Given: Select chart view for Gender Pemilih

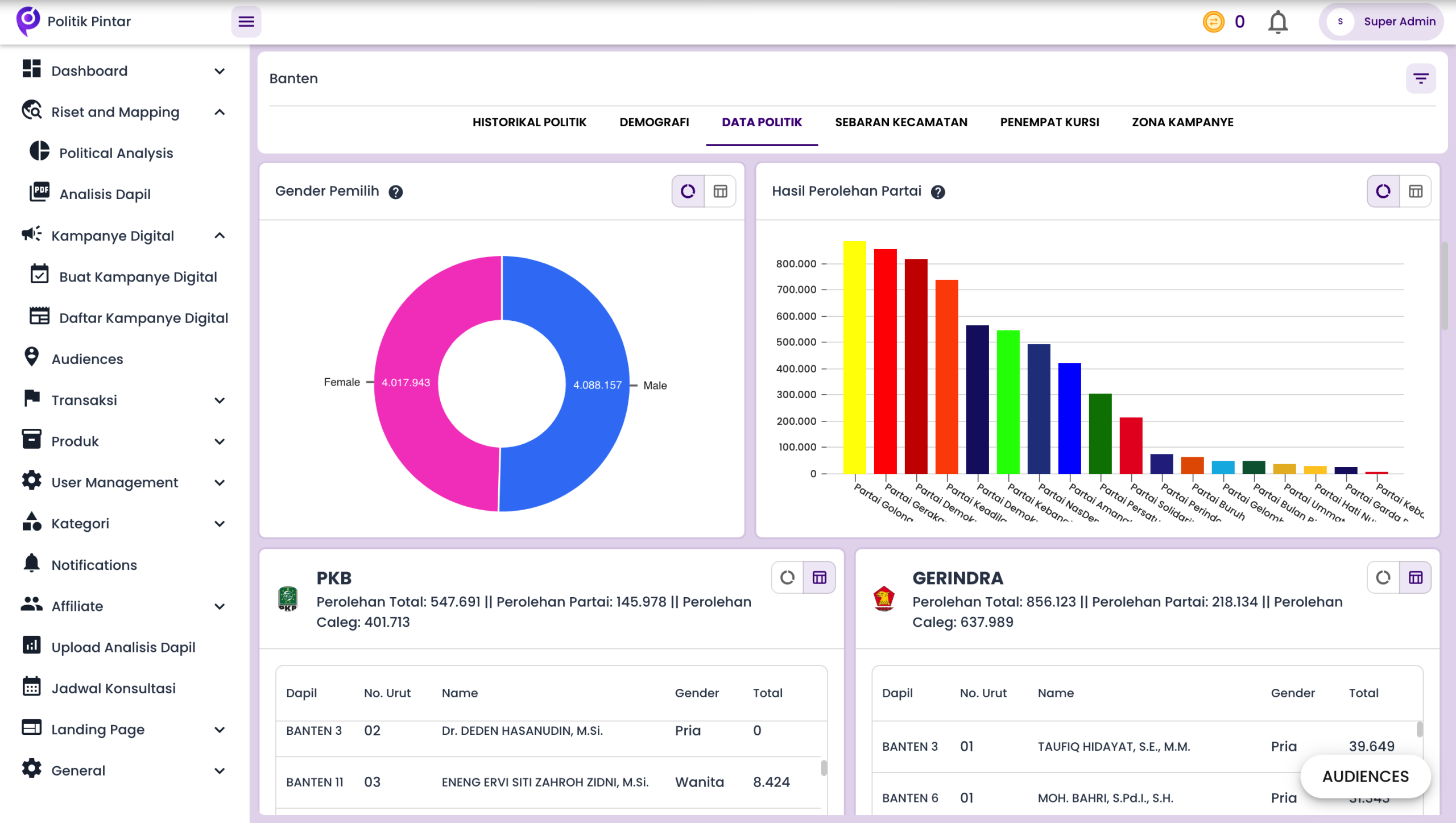Looking at the screenshot, I should pos(688,191).
